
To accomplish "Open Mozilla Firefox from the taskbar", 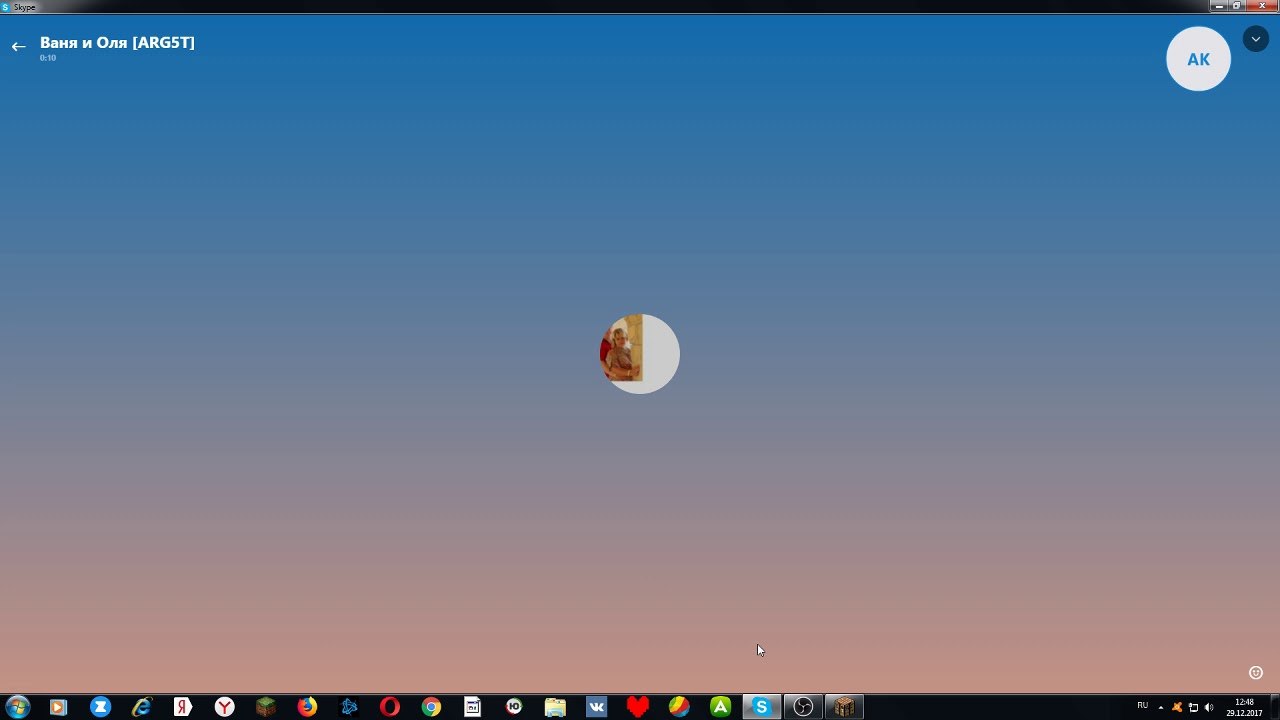I will [x=307, y=707].
